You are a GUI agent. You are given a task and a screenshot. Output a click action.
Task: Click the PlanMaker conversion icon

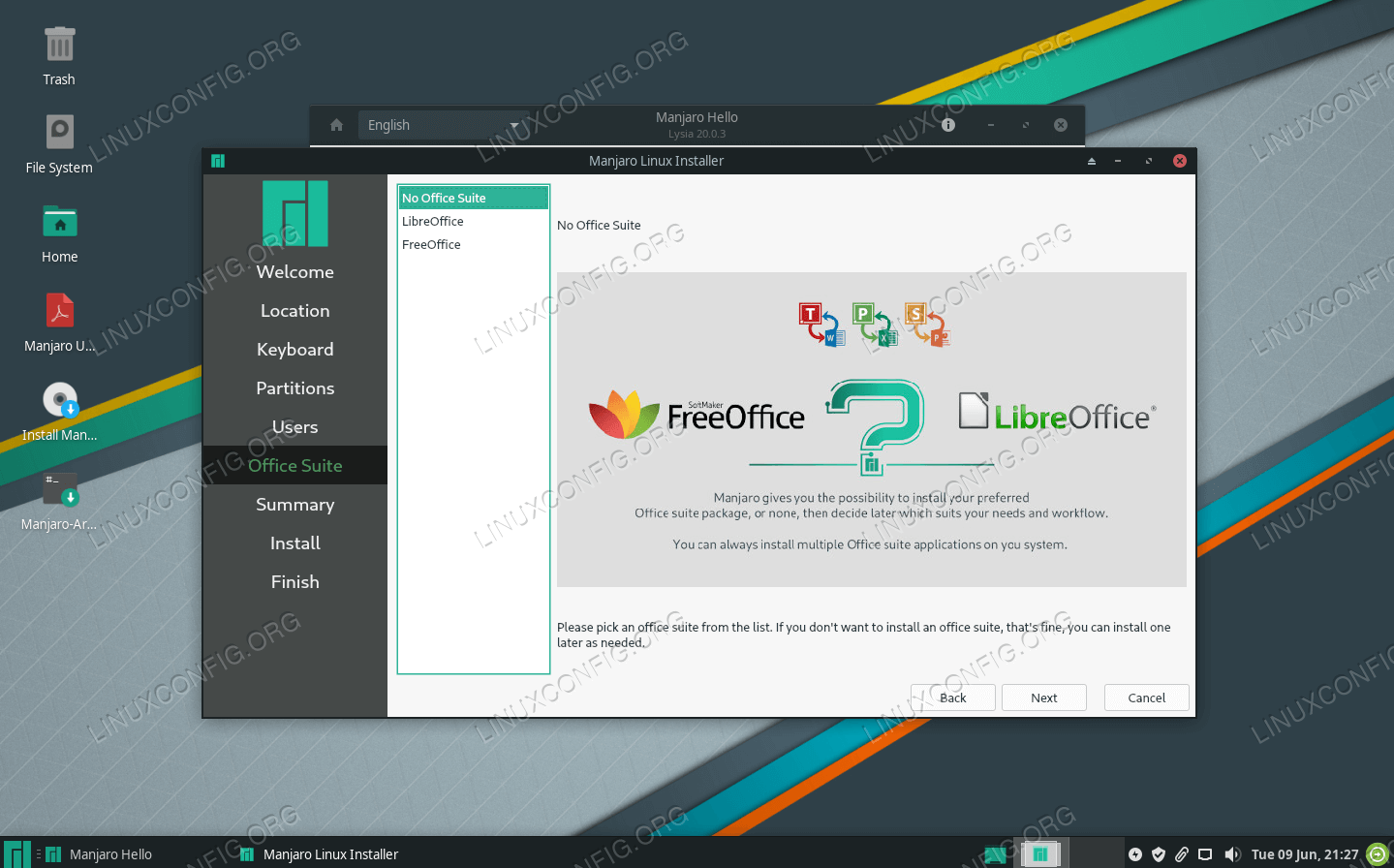pos(875,325)
